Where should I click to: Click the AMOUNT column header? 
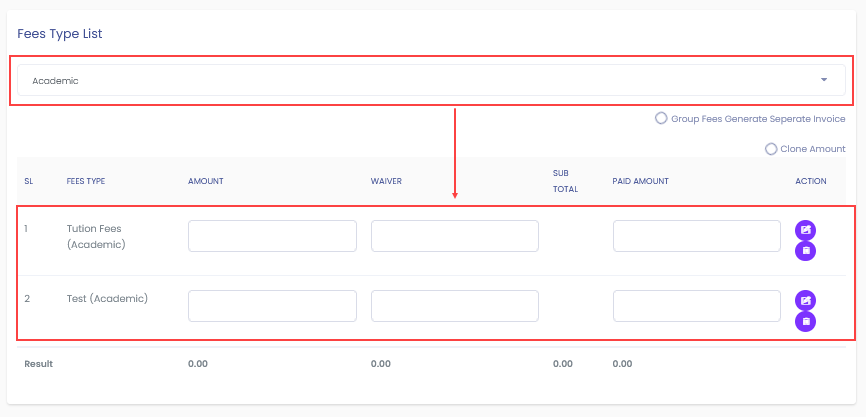tap(205, 181)
